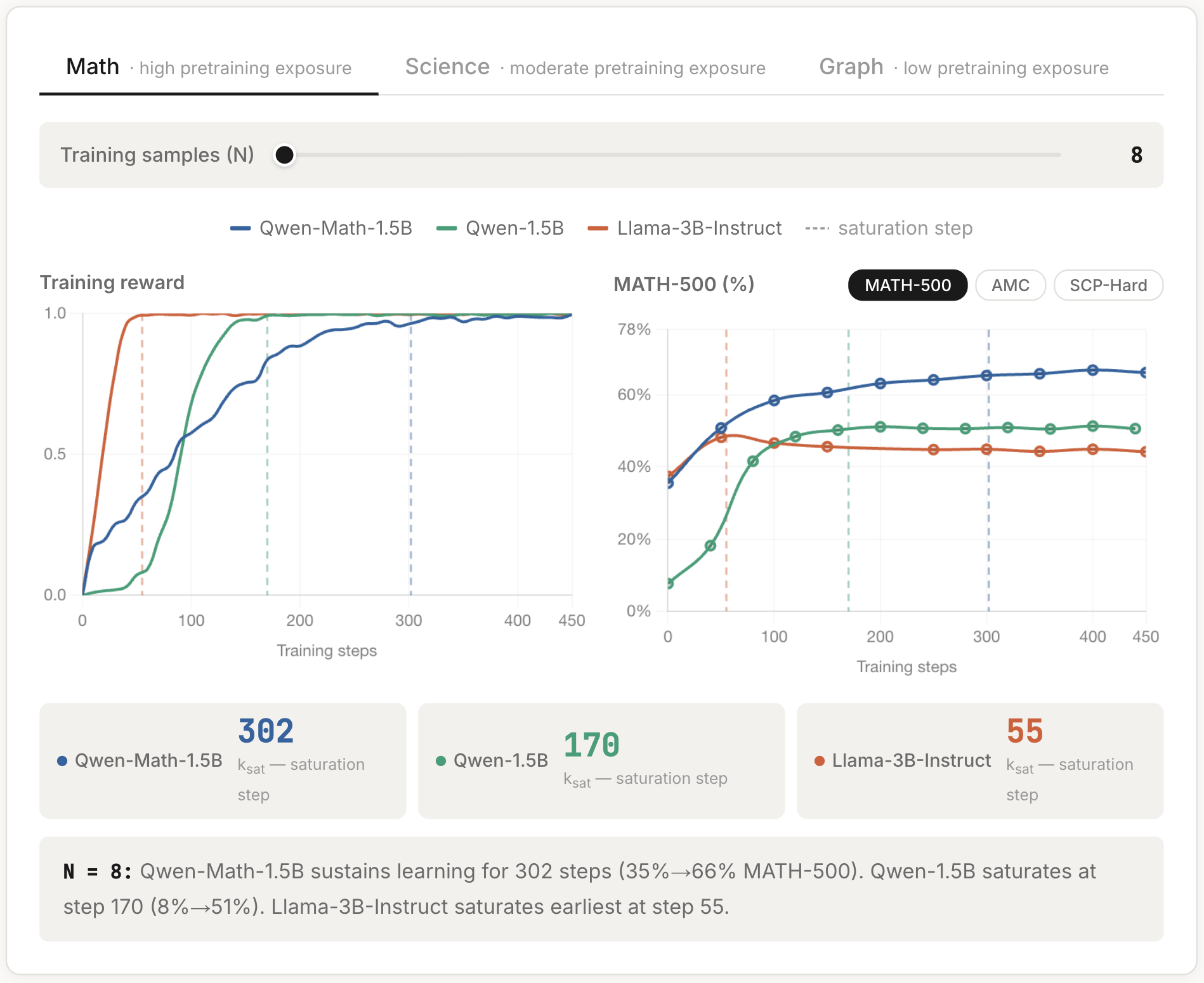Viewport: 1204px width, 983px height.
Task: Select the Llama-3B-Instruct saturation card value 55
Action: (1024, 731)
